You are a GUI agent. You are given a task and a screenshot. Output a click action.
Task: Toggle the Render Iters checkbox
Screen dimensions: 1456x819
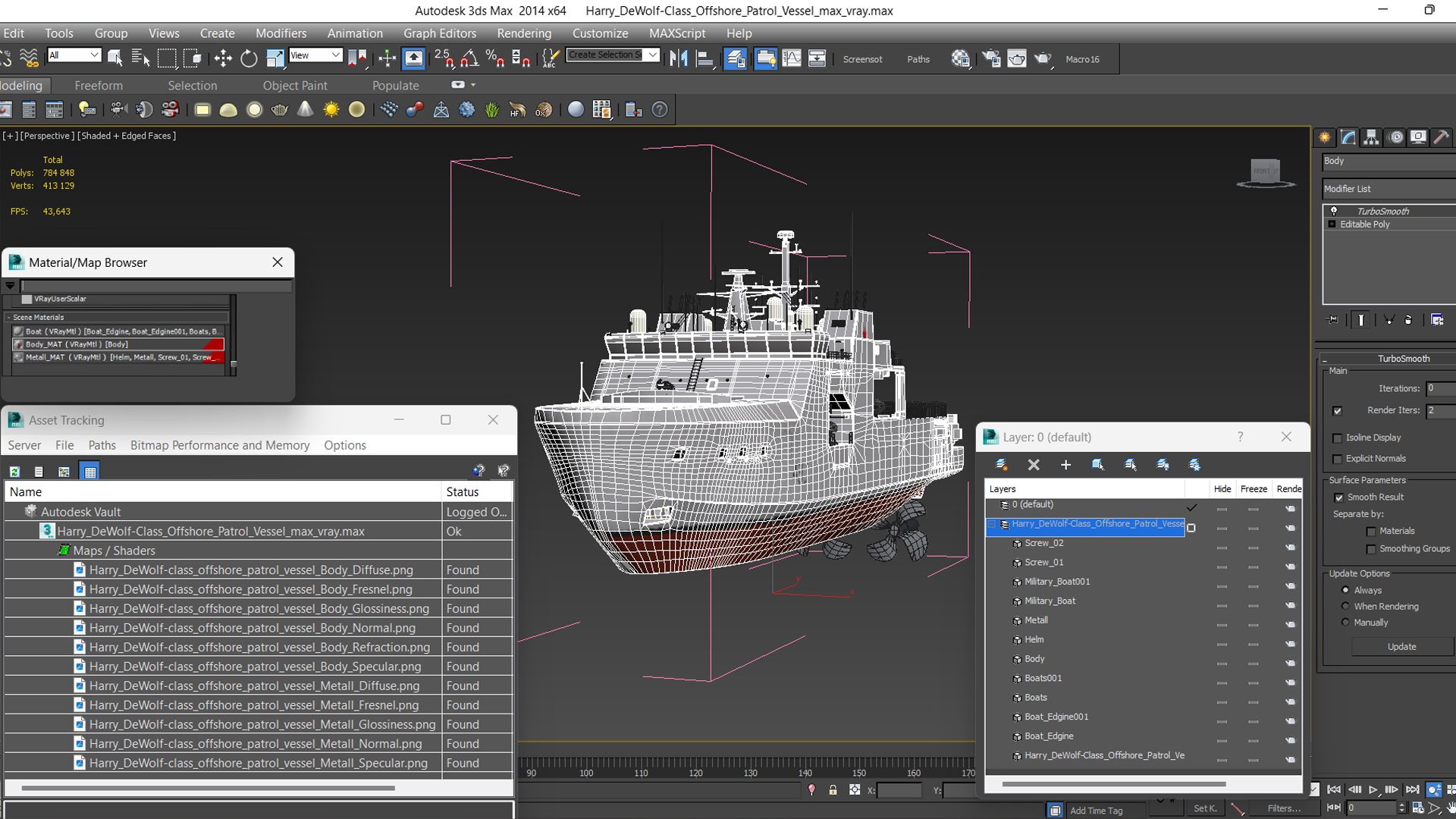click(1338, 410)
